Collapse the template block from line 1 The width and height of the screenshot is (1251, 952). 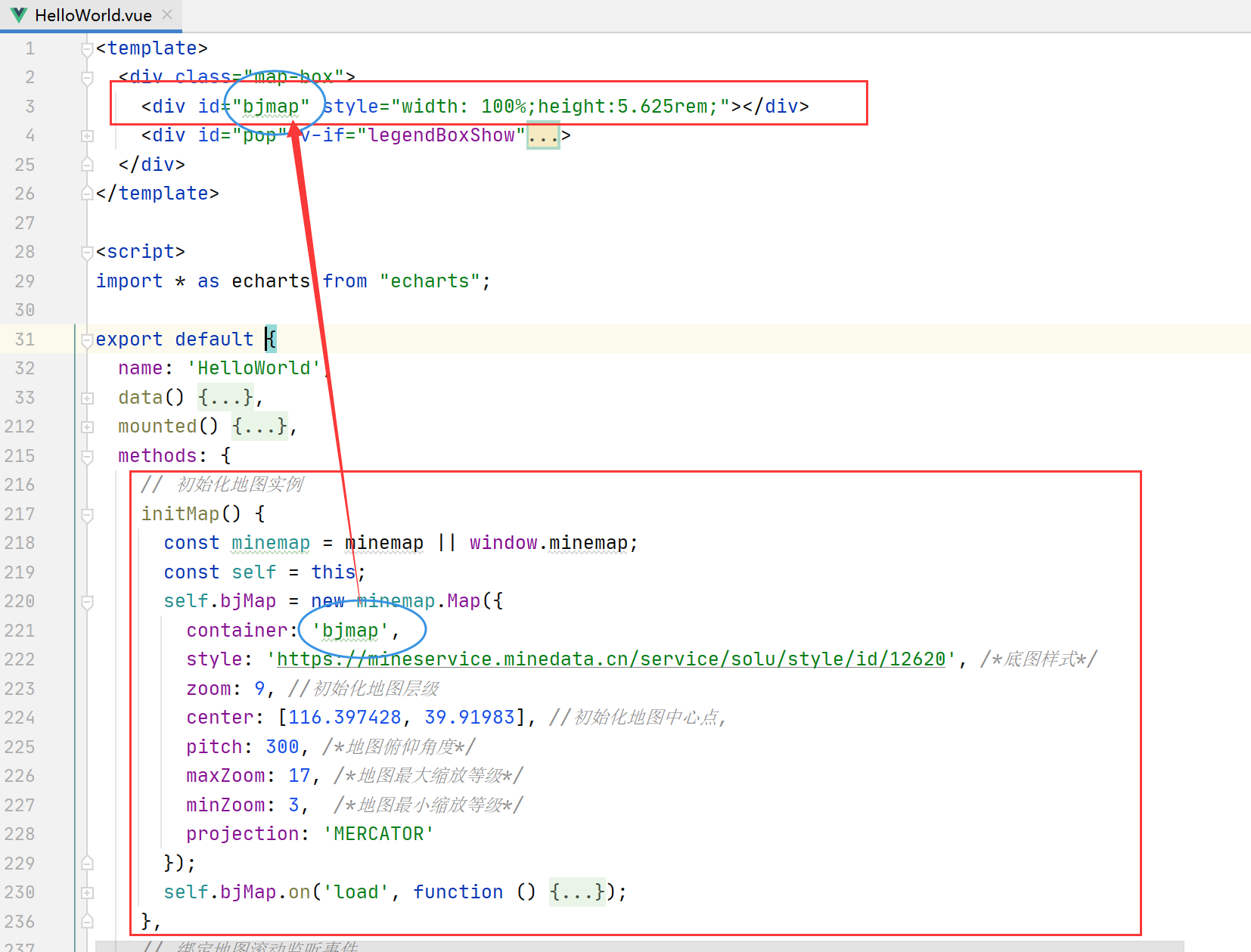coord(86,48)
